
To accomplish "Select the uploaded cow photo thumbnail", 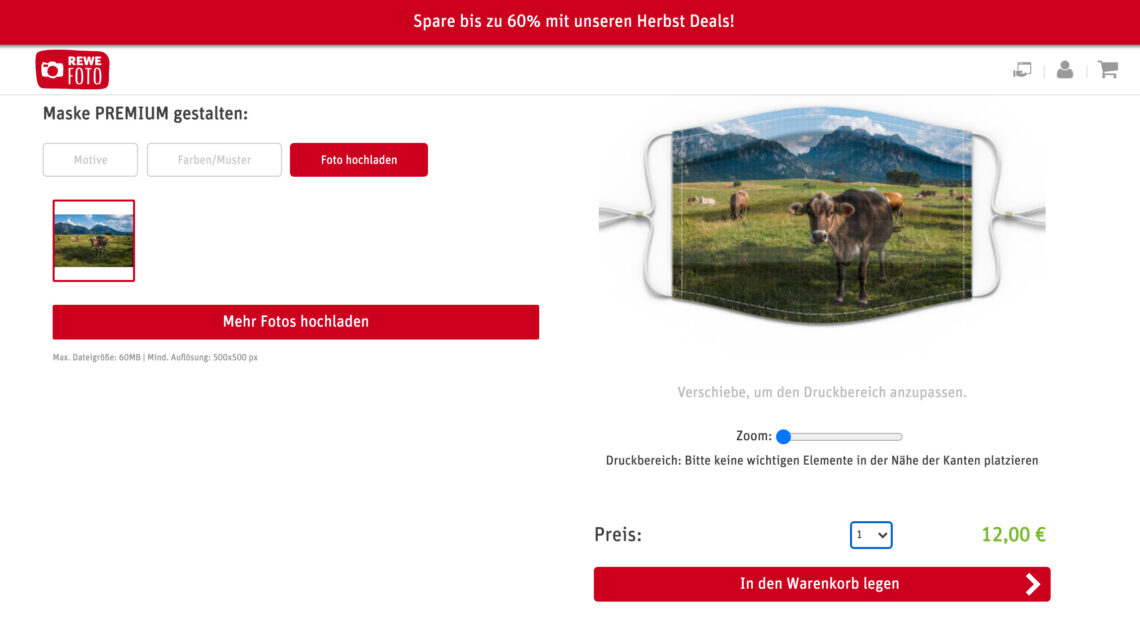I will [94, 241].
